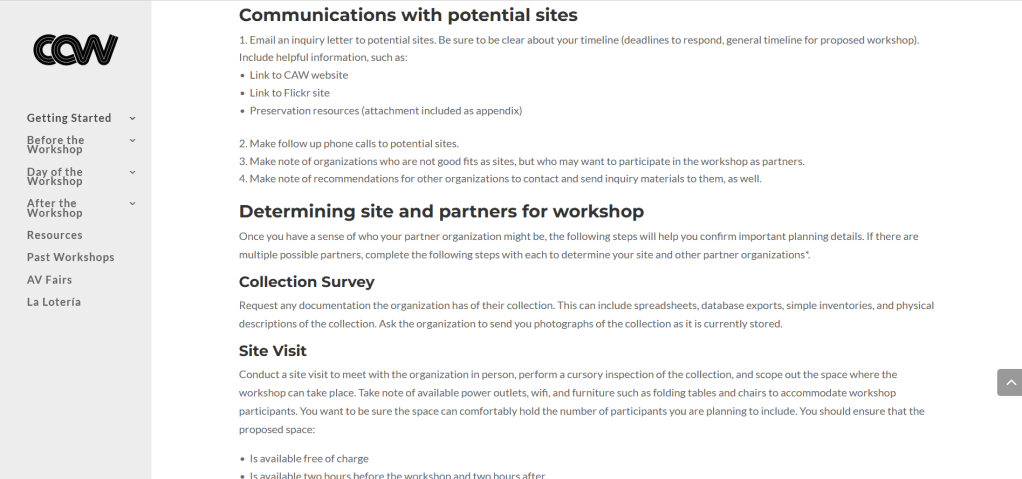Image resolution: width=1022 pixels, height=479 pixels.
Task: Click the Communications with potential sites heading
Action: point(408,15)
